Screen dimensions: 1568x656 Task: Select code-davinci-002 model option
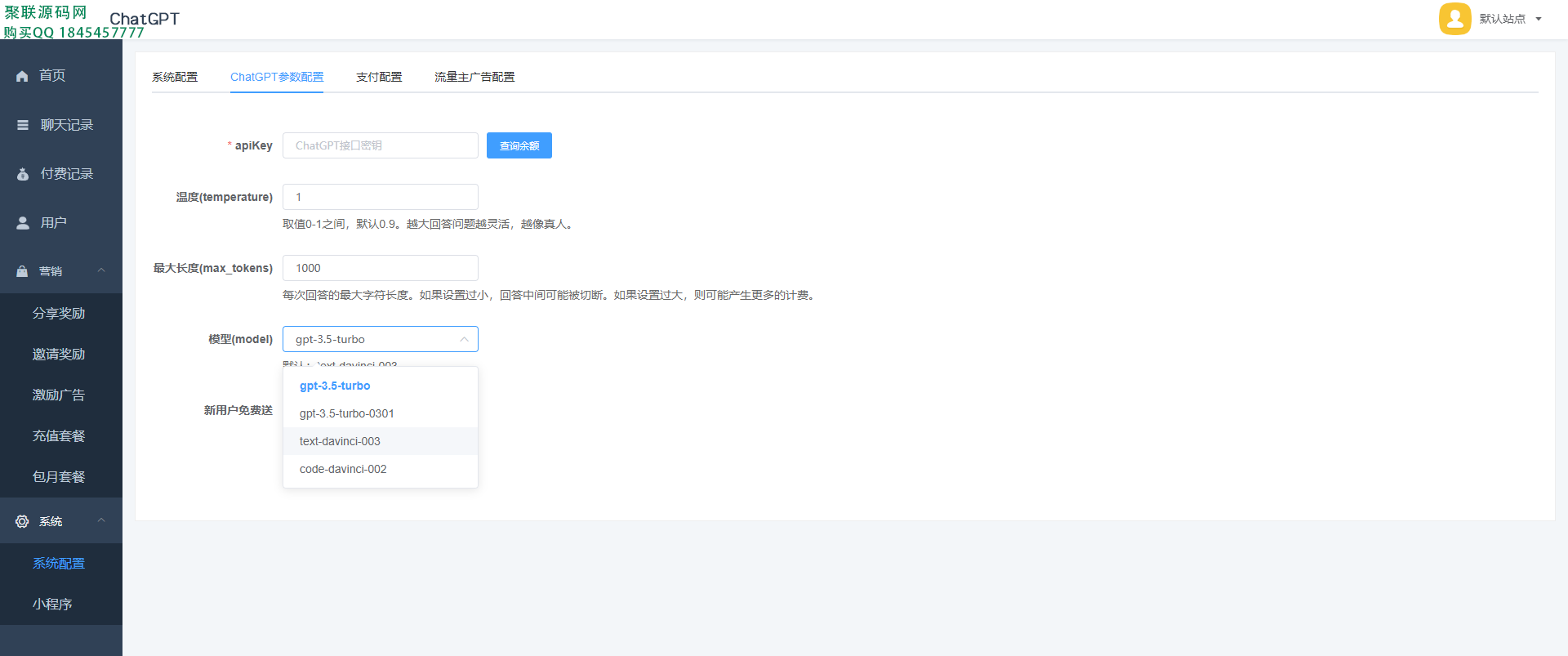(x=381, y=469)
